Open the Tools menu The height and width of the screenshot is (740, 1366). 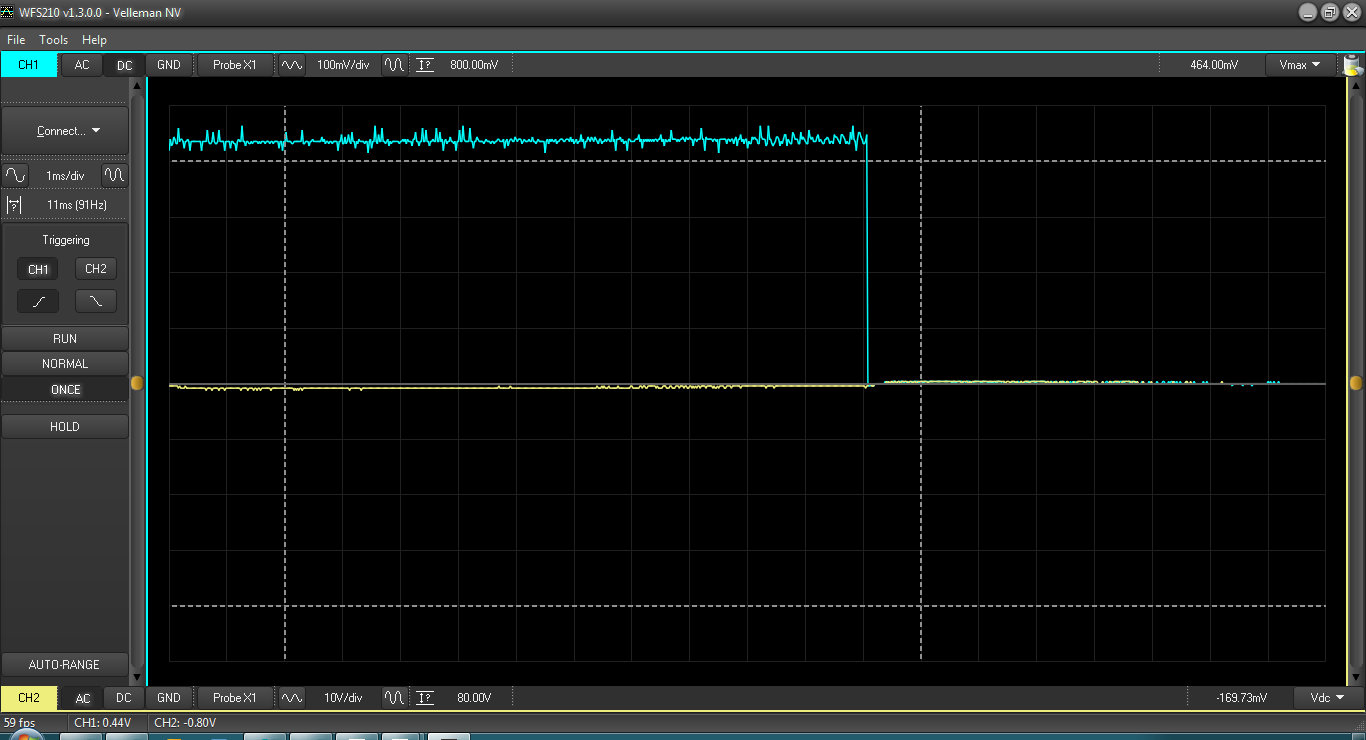coord(54,40)
